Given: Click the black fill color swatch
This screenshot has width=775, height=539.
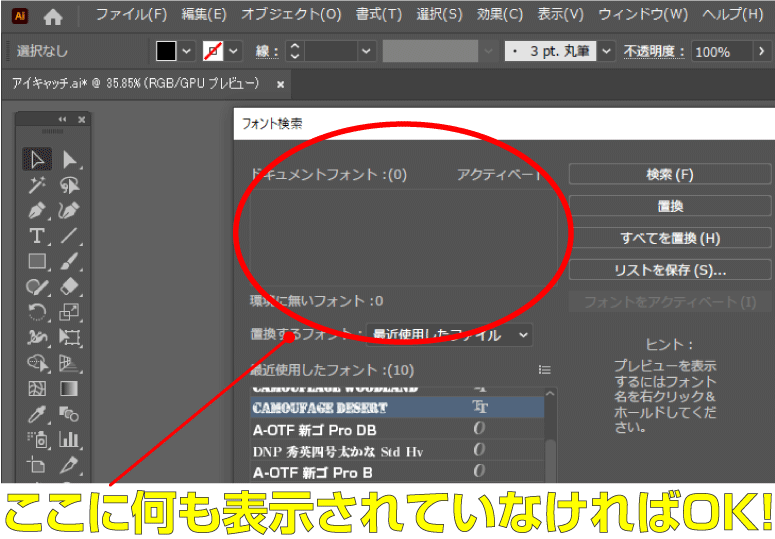Looking at the screenshot, I should [166, 51].
